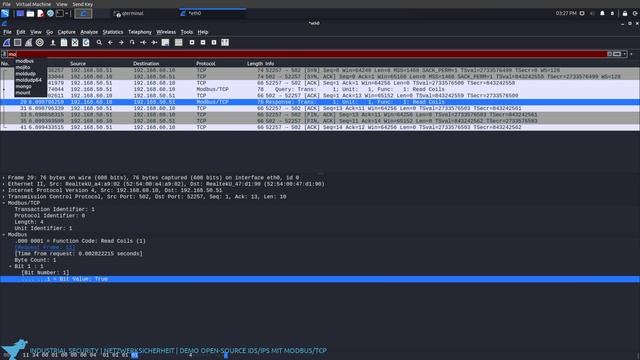Open Wireshark File menu
Image resolution: width=640 pixels, height=360 pixels.
[7, 32]
